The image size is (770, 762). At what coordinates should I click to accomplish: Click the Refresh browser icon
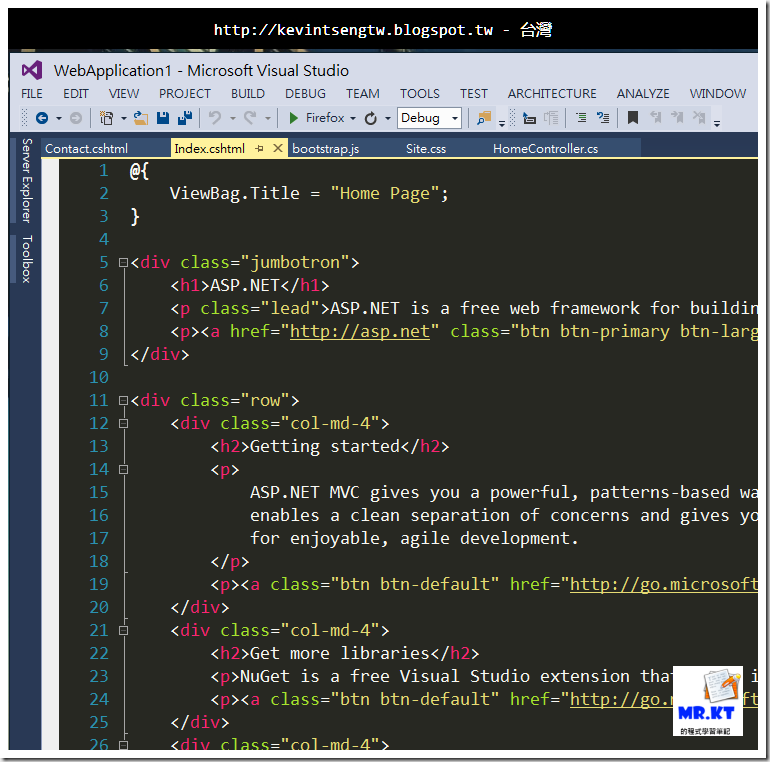371,118
